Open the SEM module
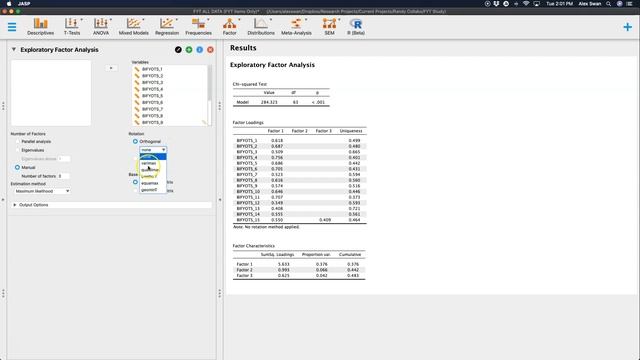The width and height of the screenshot is (640, 360). point(329,27)
